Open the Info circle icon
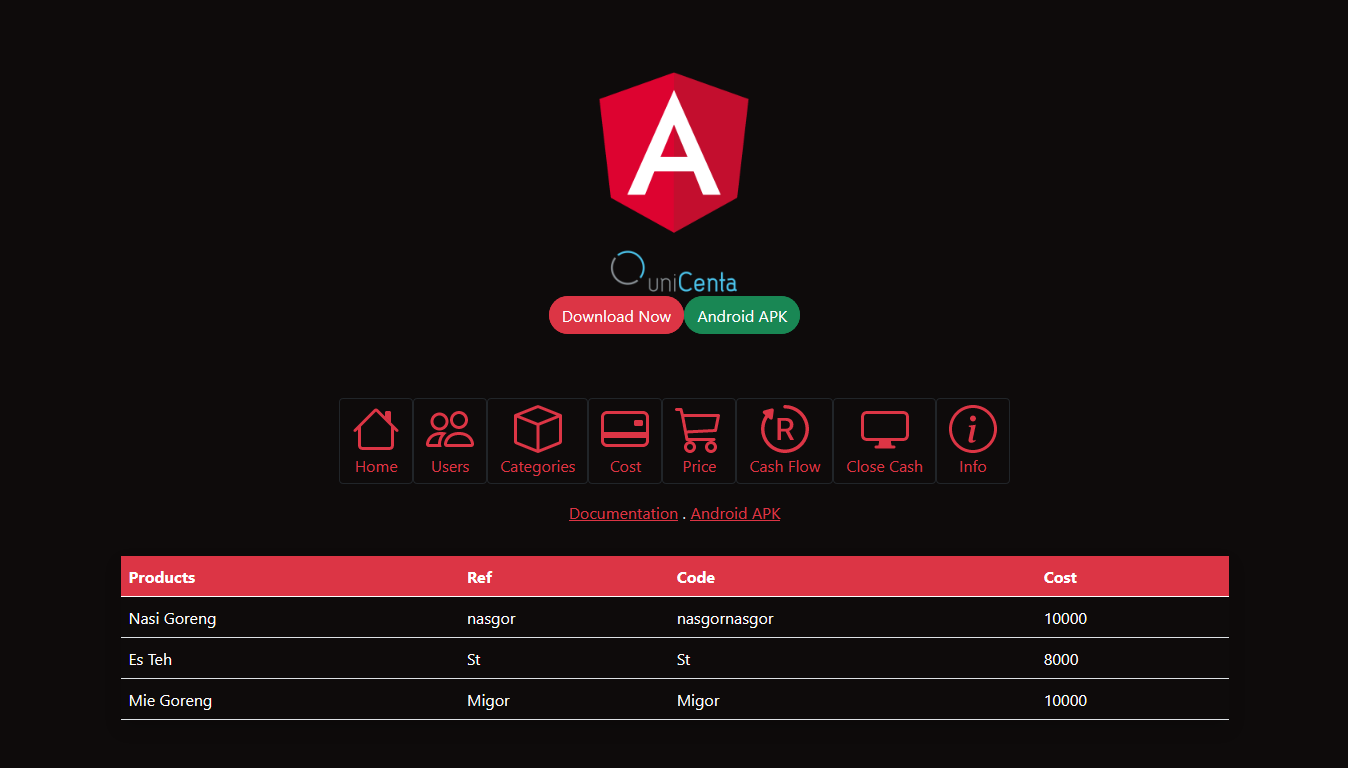The image size is (1348, 768). click(x=973, y=430)
